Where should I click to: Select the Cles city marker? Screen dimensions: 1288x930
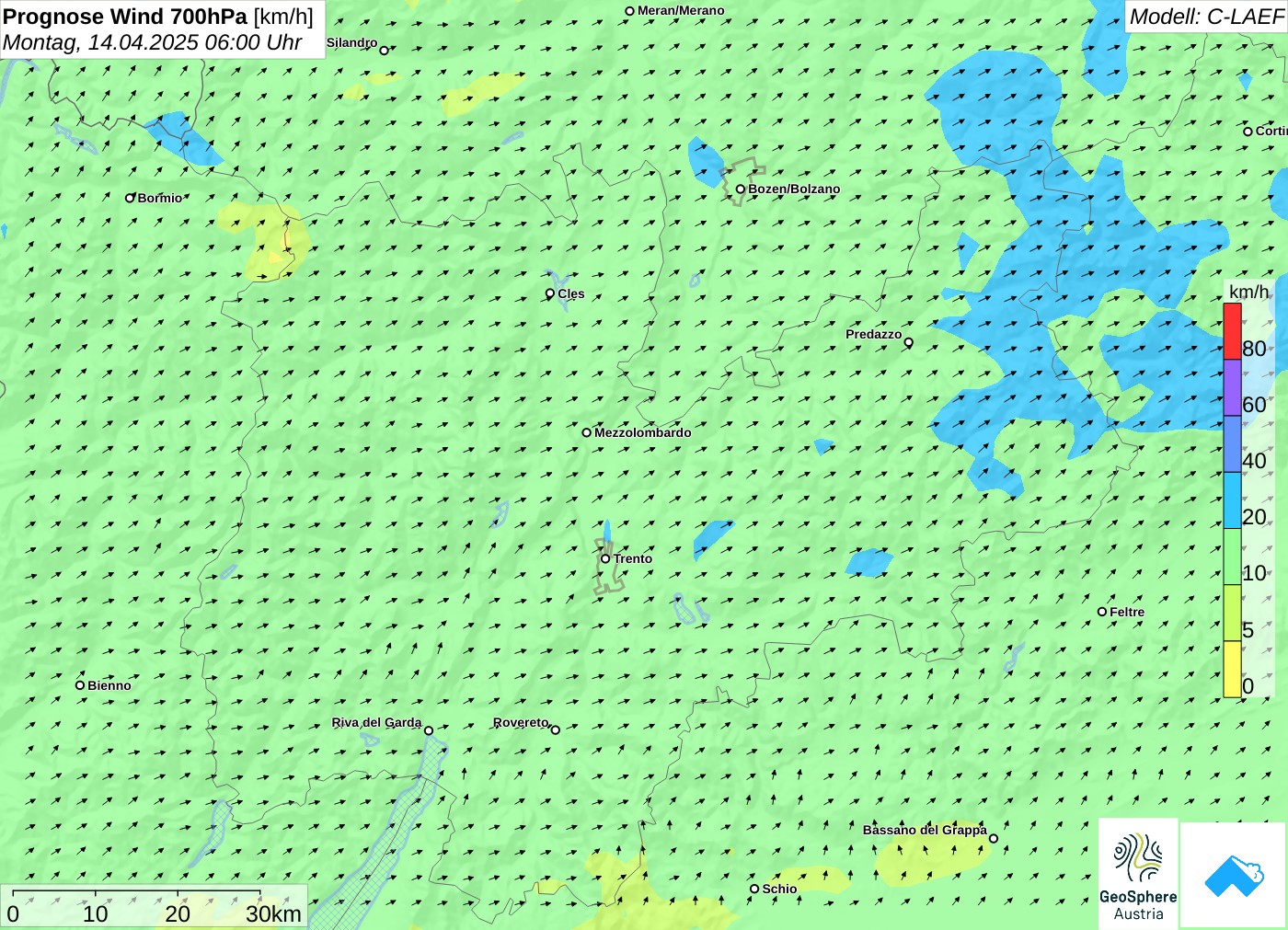point(549,294)
